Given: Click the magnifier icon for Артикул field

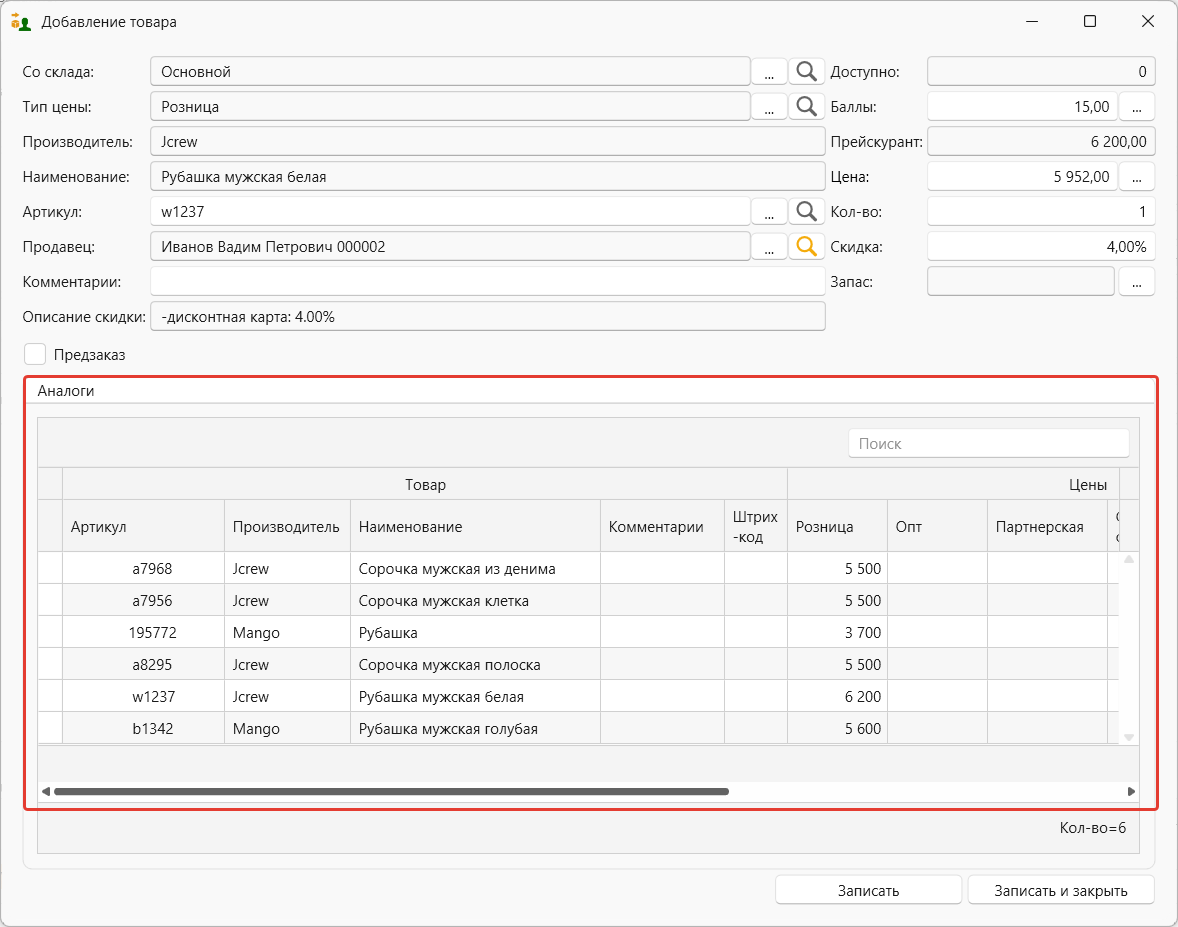Looking at the screenshot, I should [x=806, y=212].
